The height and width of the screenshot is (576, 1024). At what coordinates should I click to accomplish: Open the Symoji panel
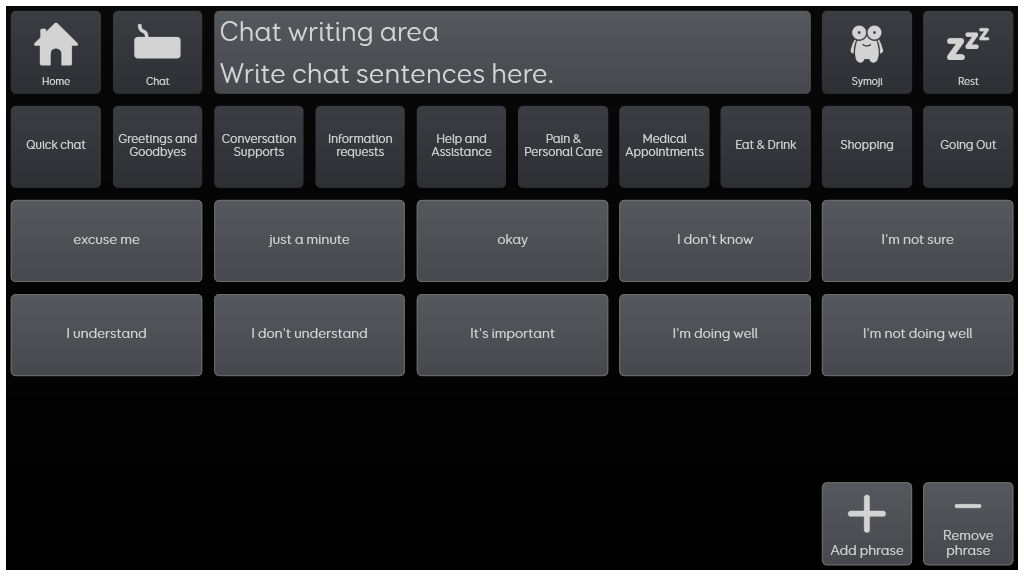(867, 52)
